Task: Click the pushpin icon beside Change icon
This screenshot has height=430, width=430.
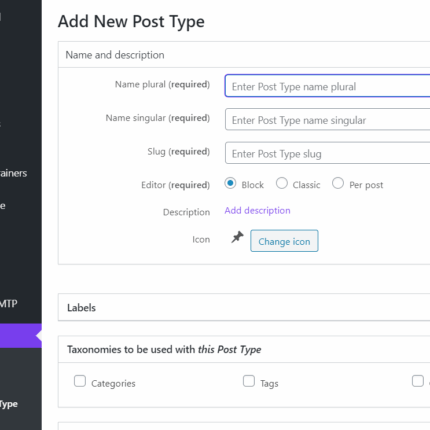Action: tap(237, 237)
